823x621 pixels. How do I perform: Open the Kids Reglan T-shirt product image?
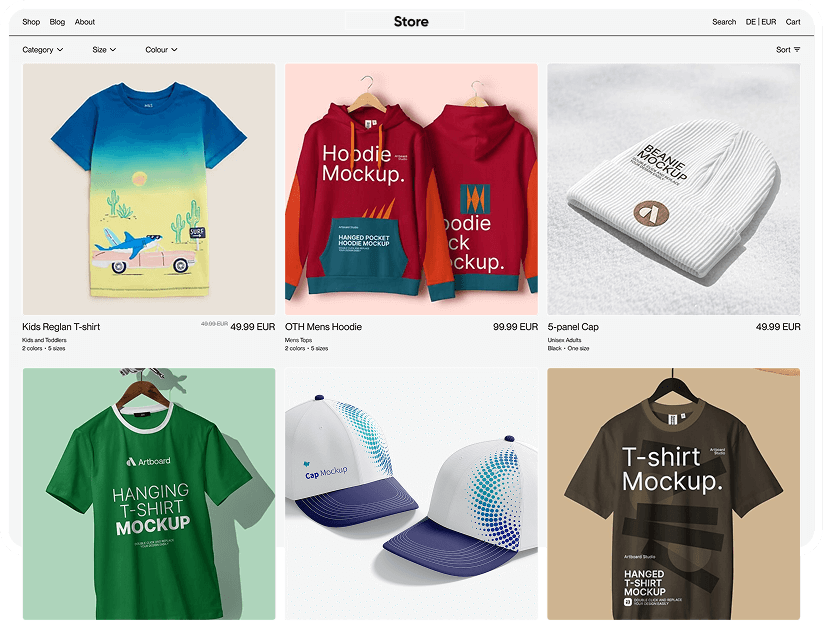coord(149,189)
